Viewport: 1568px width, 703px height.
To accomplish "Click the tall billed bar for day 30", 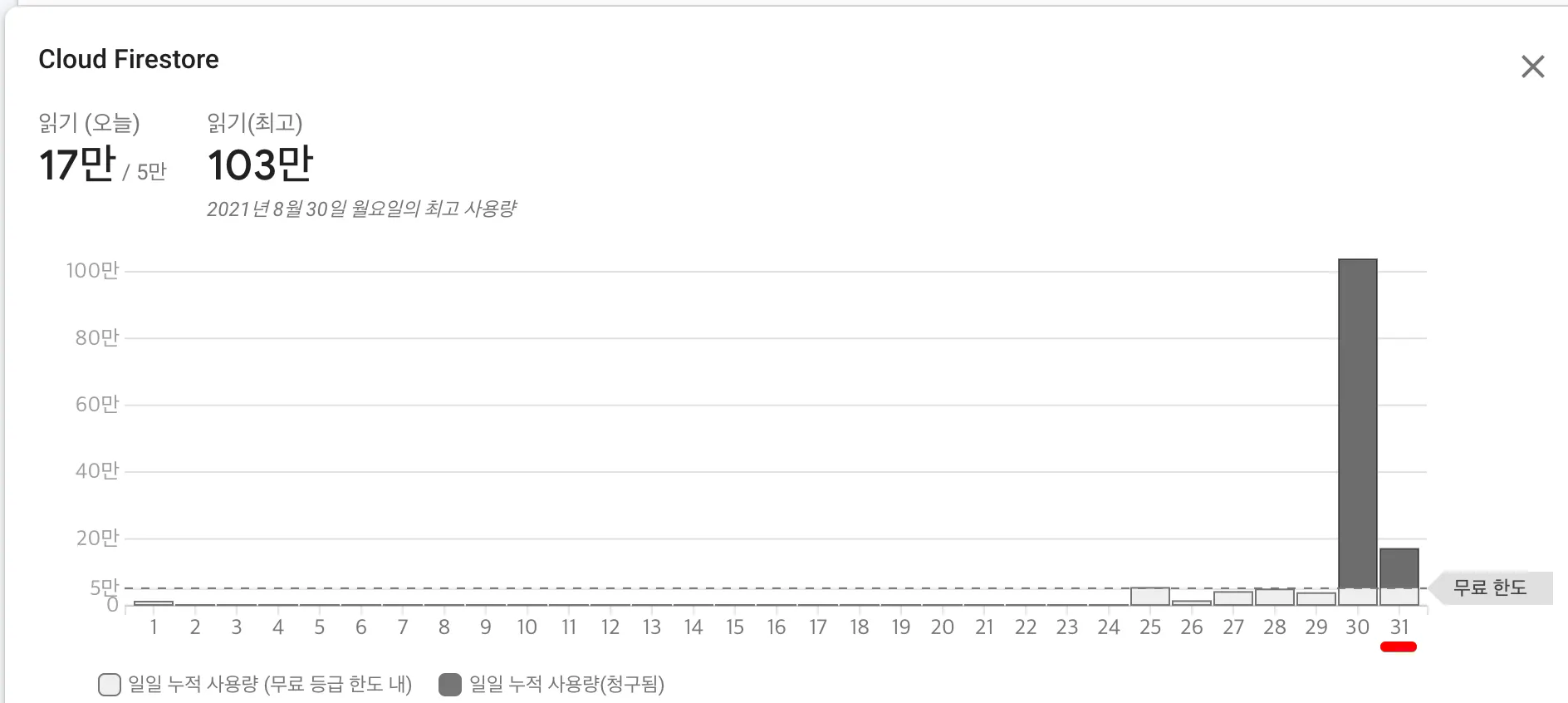I will click(1358, 424).
